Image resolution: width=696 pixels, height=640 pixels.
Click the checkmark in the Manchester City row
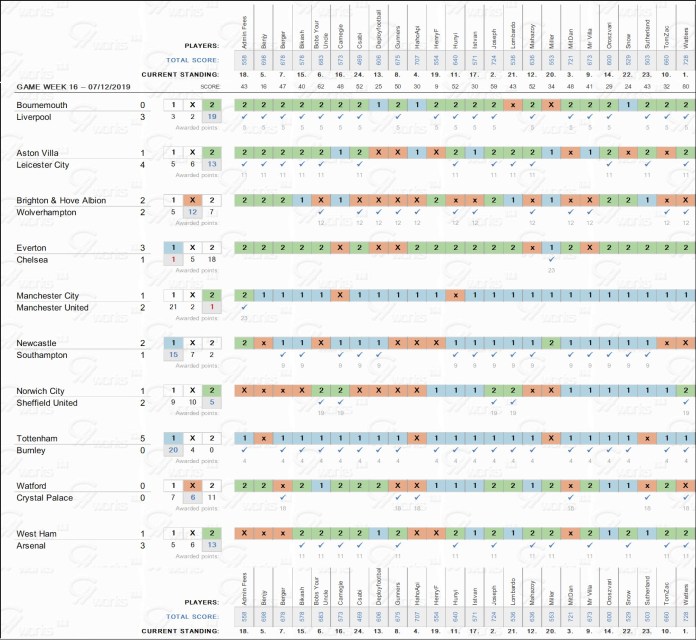coord(244,308)
